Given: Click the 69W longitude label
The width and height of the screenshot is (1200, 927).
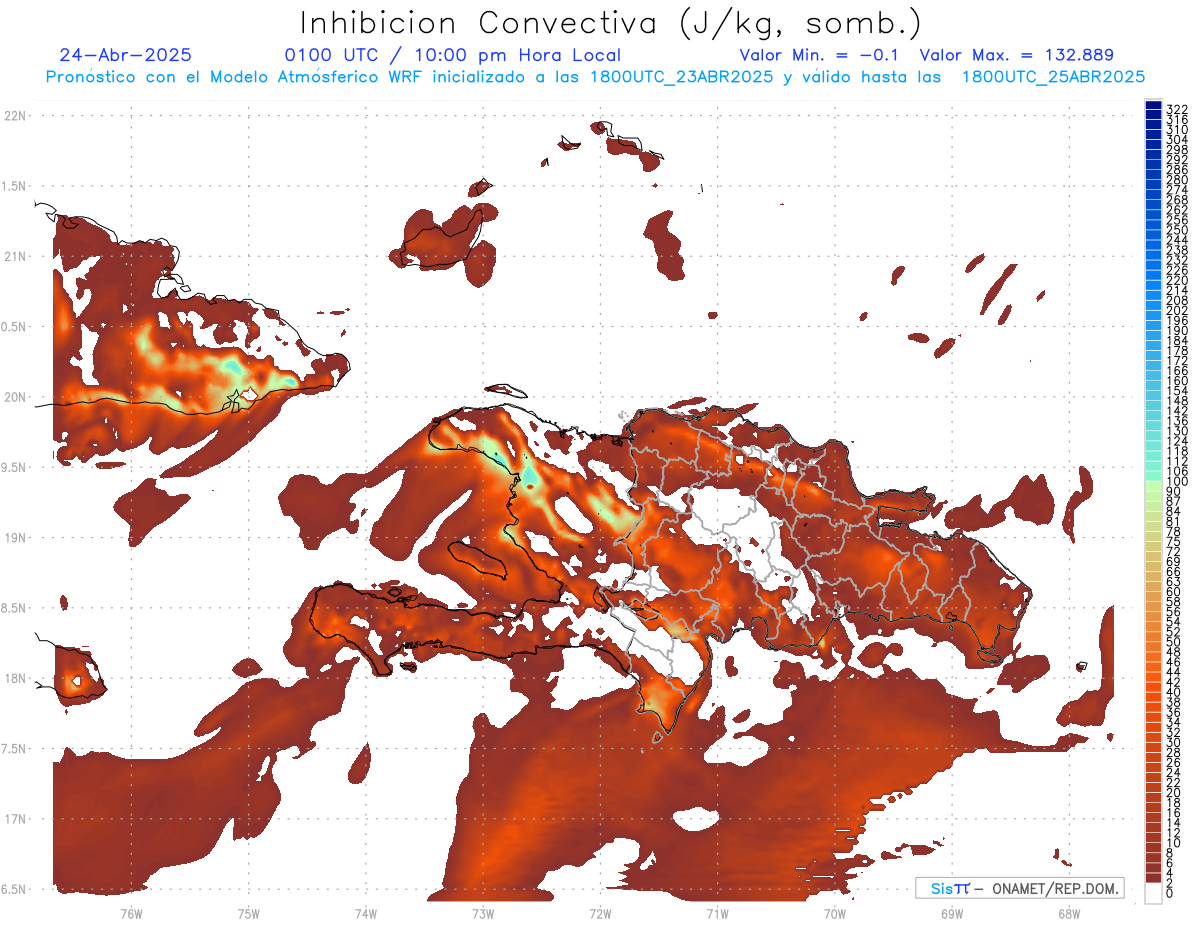Looking at the screenshot, I should pos(951,913).
